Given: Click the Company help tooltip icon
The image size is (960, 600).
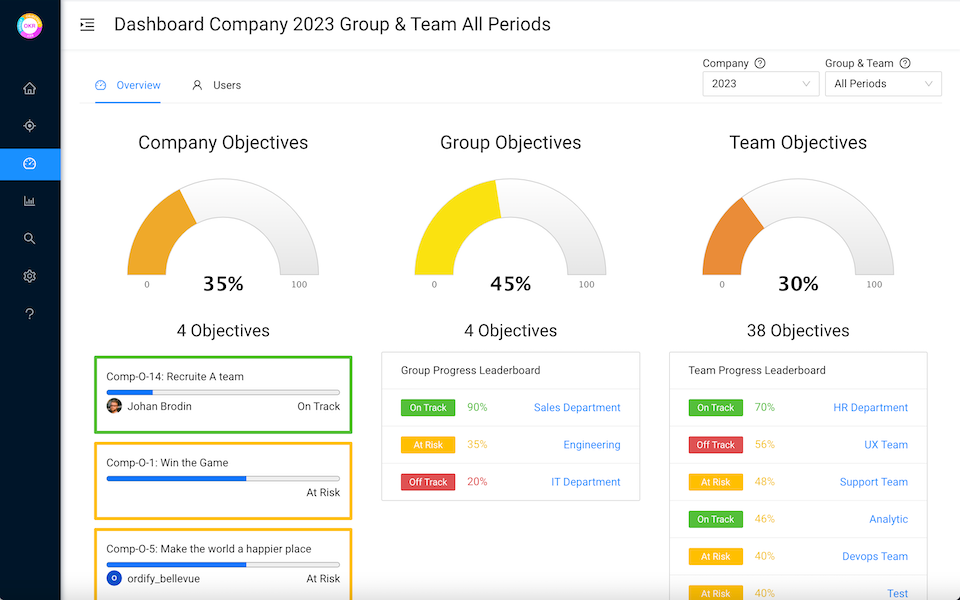Looking at the screenshot, I should pyautogui.click(x=760, y=63).
